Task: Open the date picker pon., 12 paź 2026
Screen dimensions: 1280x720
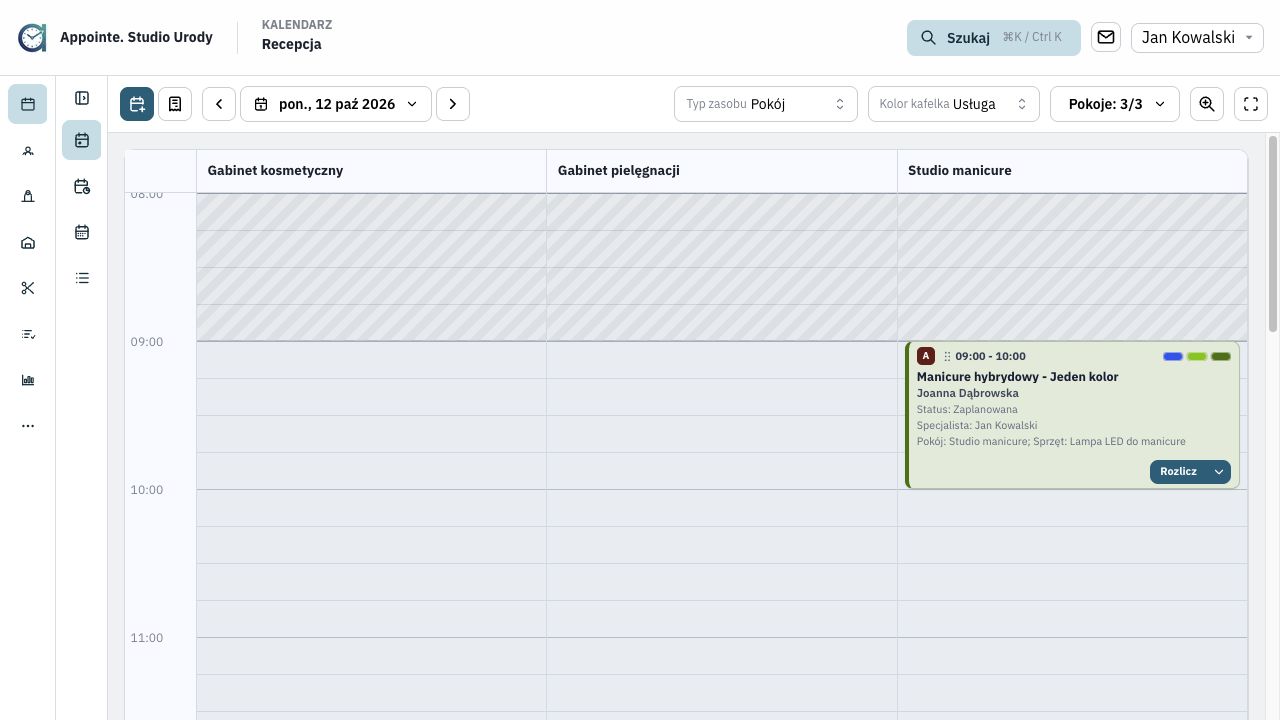Action: pos(336,104)
